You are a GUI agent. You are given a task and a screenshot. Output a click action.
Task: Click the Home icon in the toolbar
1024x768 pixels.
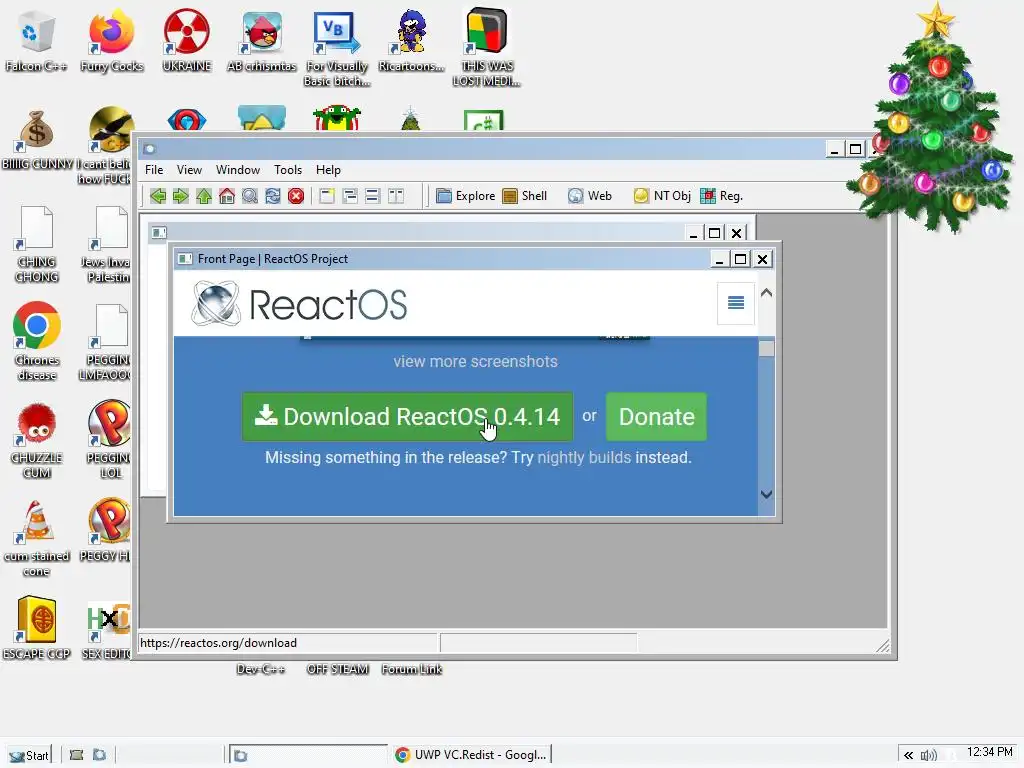click(227, 196)
